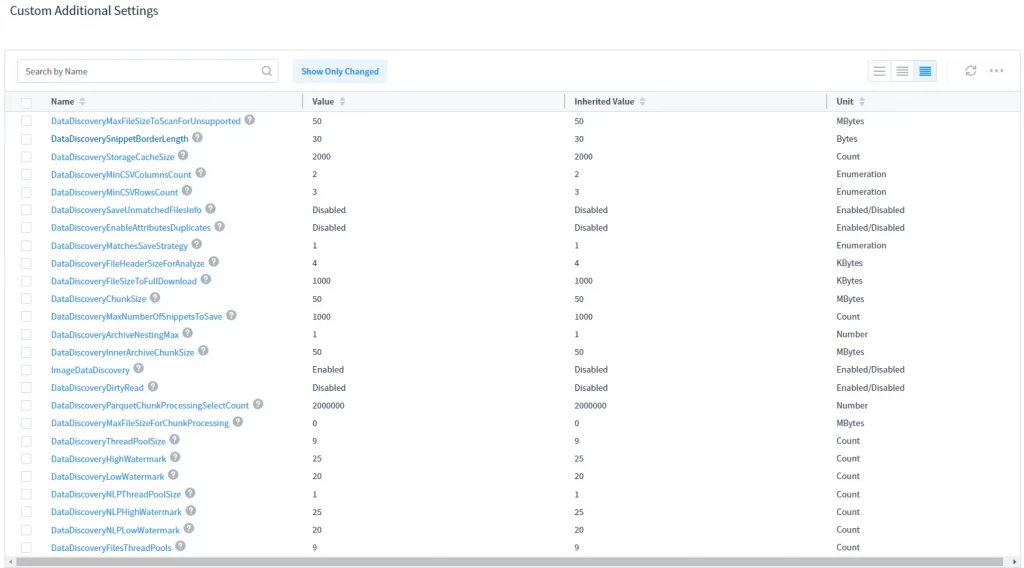Tick the DataDiscoveryStorageCacheSize checkbox
Screen dimensions: 1024x568
(26, 157)
